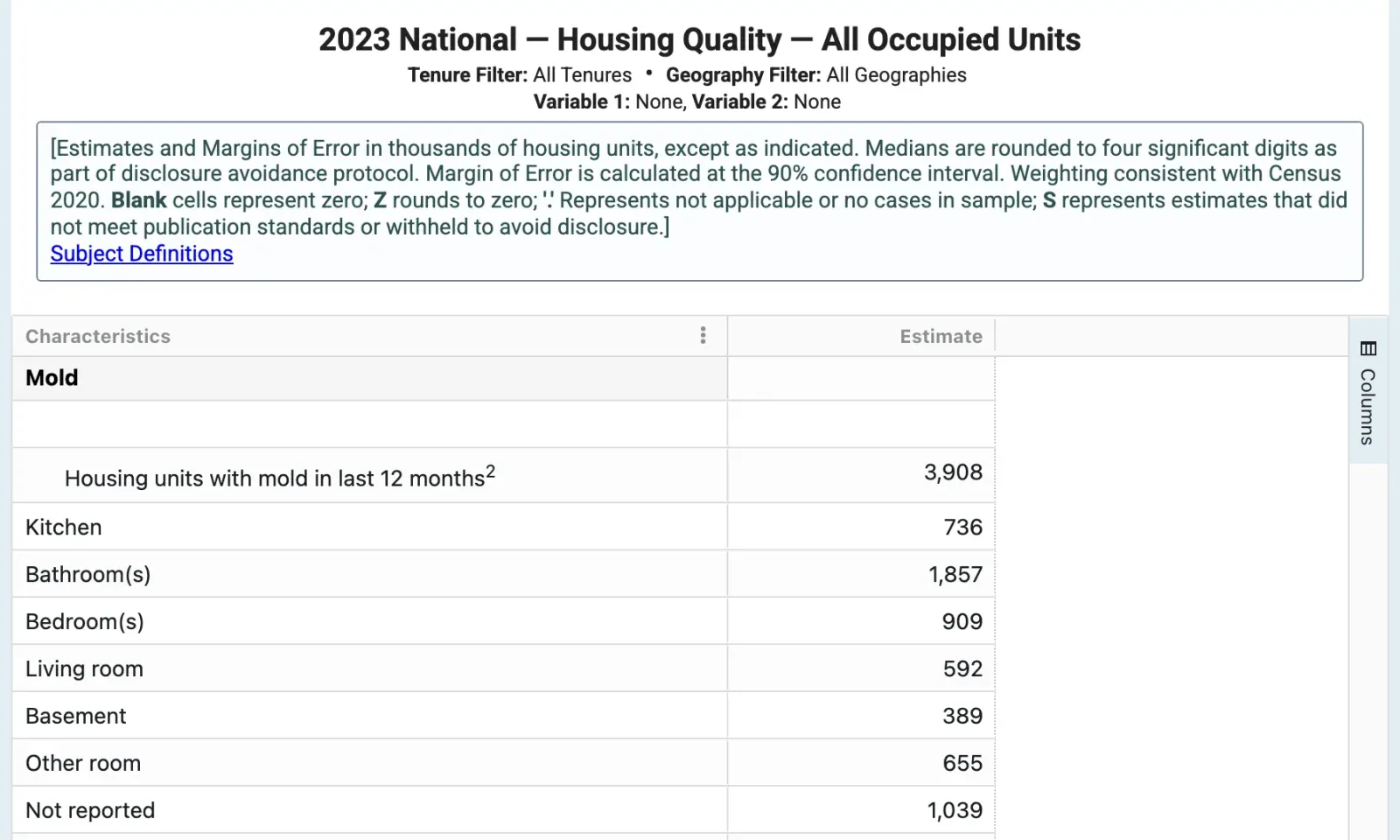1400x840 pixels.
Task: Click the estimate value 389
Action: tap(962, 717)
